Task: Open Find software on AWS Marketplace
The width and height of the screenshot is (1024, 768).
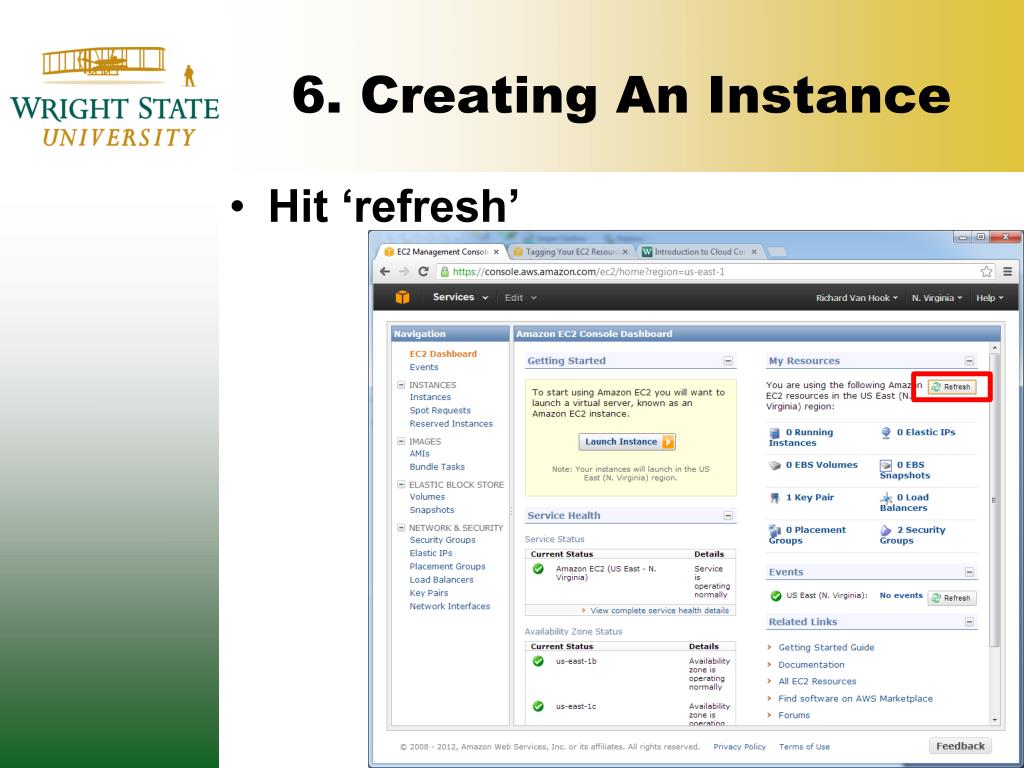Action: point(855,698)
